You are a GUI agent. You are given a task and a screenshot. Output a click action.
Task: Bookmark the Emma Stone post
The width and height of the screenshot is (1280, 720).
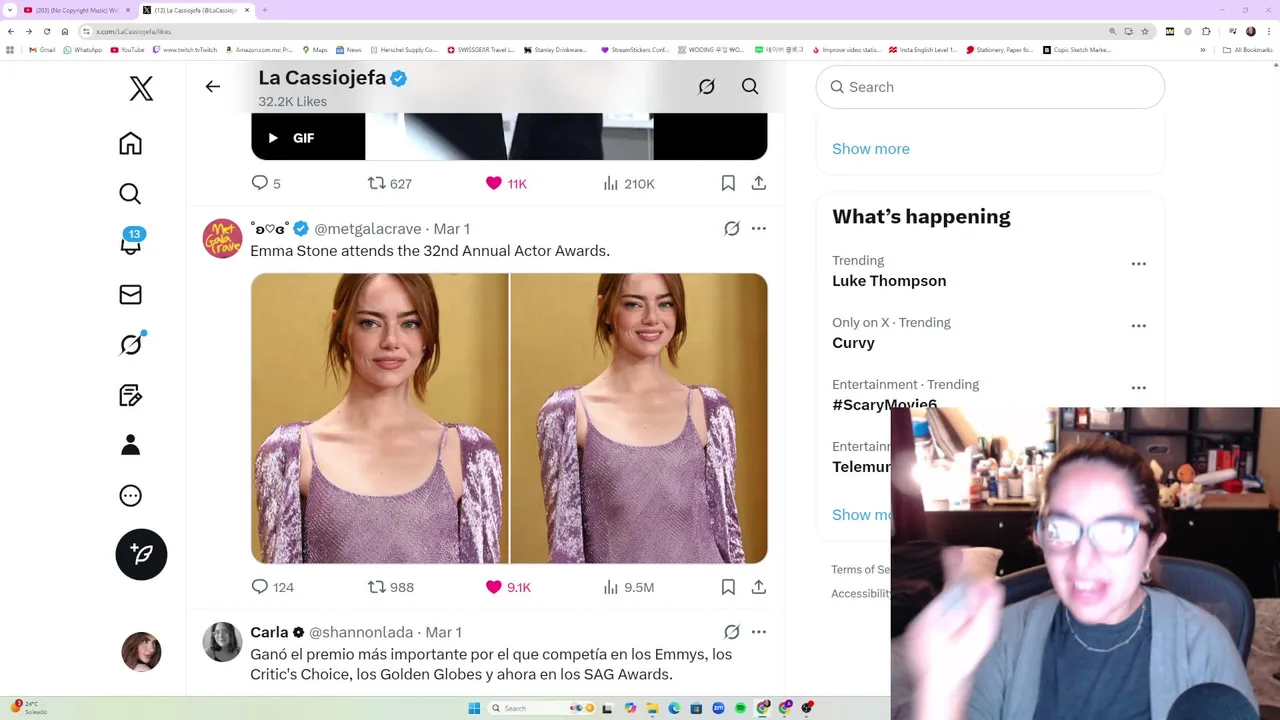(728, 587)
